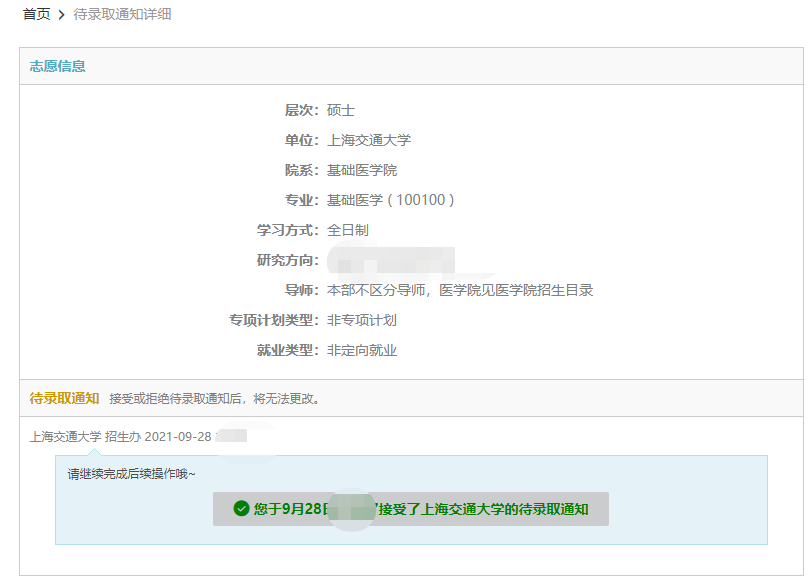Click the message 请继续完成后续操作哦~

coord(131,474)
